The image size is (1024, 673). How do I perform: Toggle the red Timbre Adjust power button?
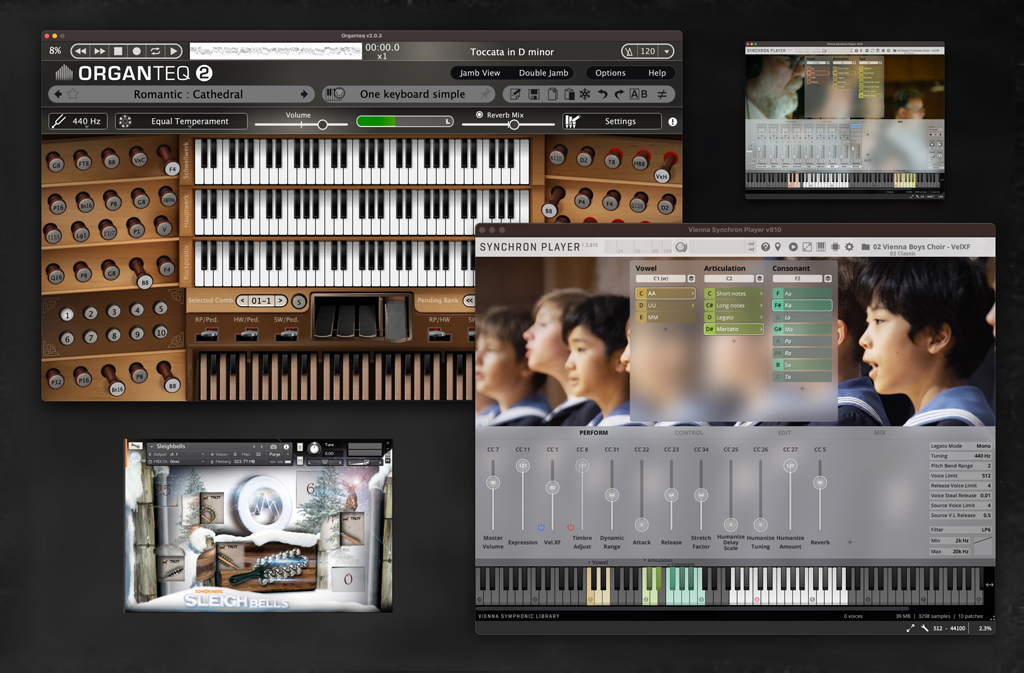point(570,527)
